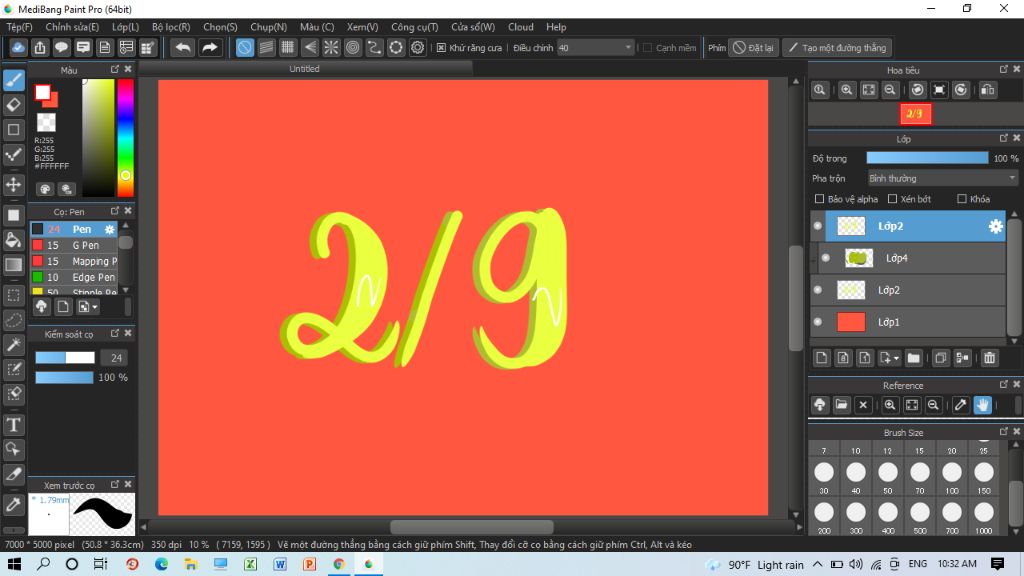
Task: Add a new layer folder
Action: [x=914, y=358]
